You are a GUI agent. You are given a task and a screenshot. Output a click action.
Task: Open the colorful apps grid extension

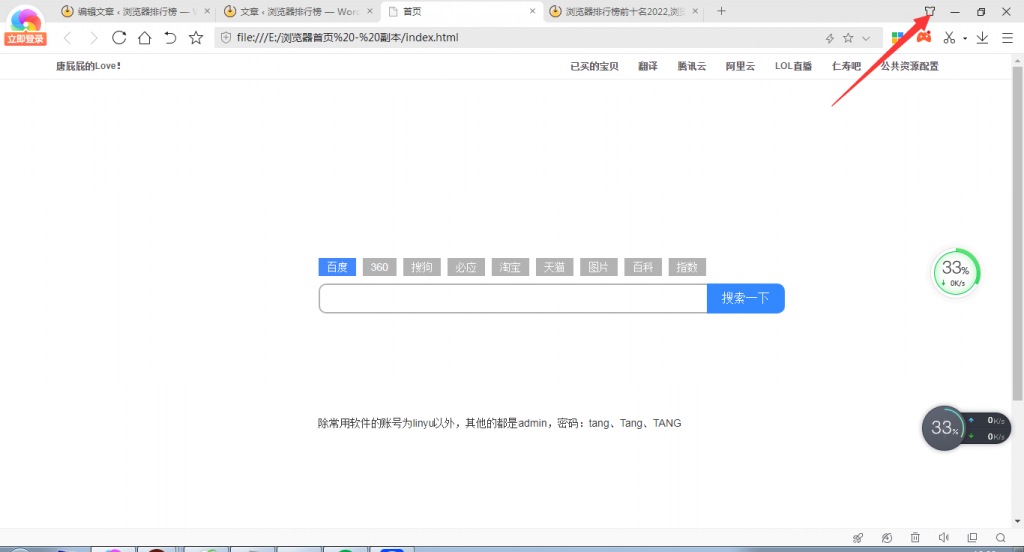[x=898, y=38]
